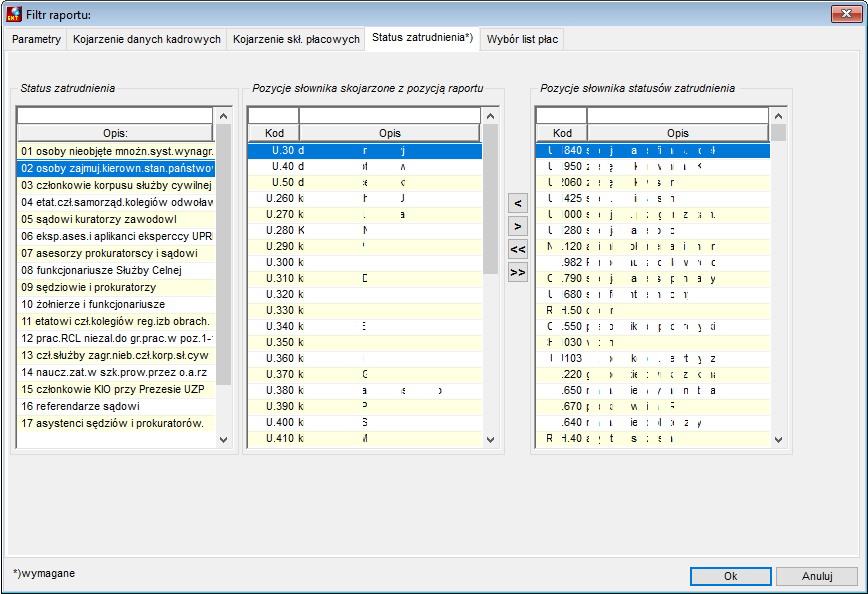Select row 14 naucz.zat.w szk.prow.przez o.a.rz
The height and width of the screenshot is (594, 868).
116,372
